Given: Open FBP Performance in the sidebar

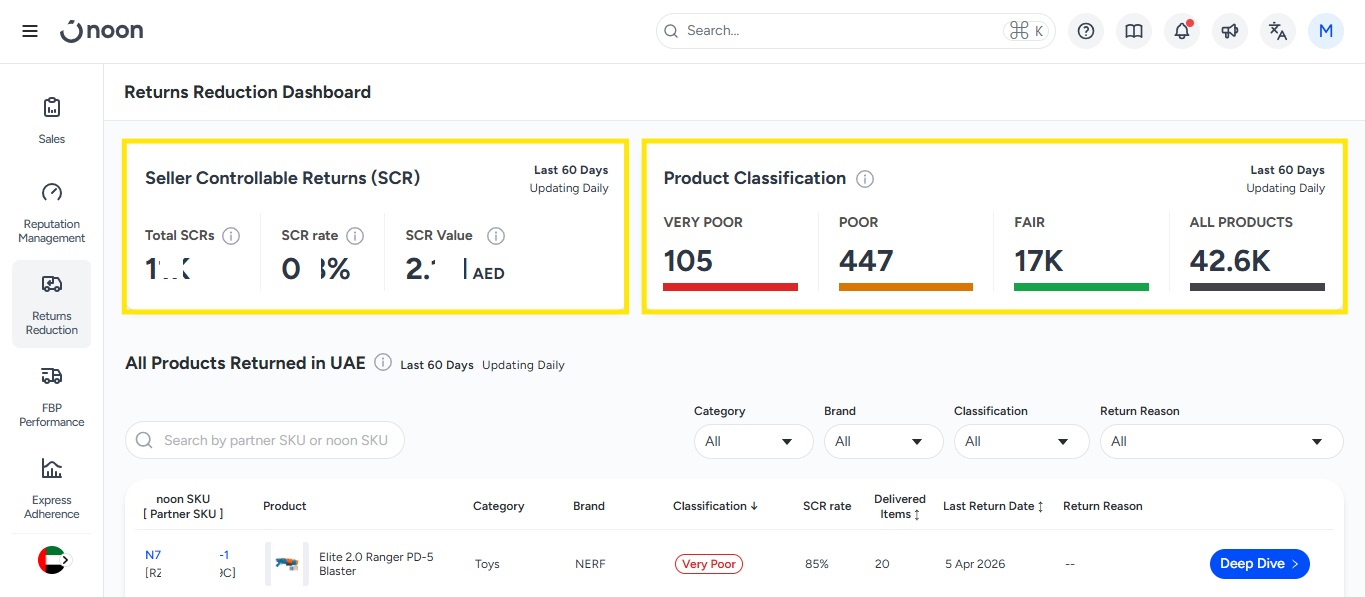Looking at the screenshot, I should point(52,396).
